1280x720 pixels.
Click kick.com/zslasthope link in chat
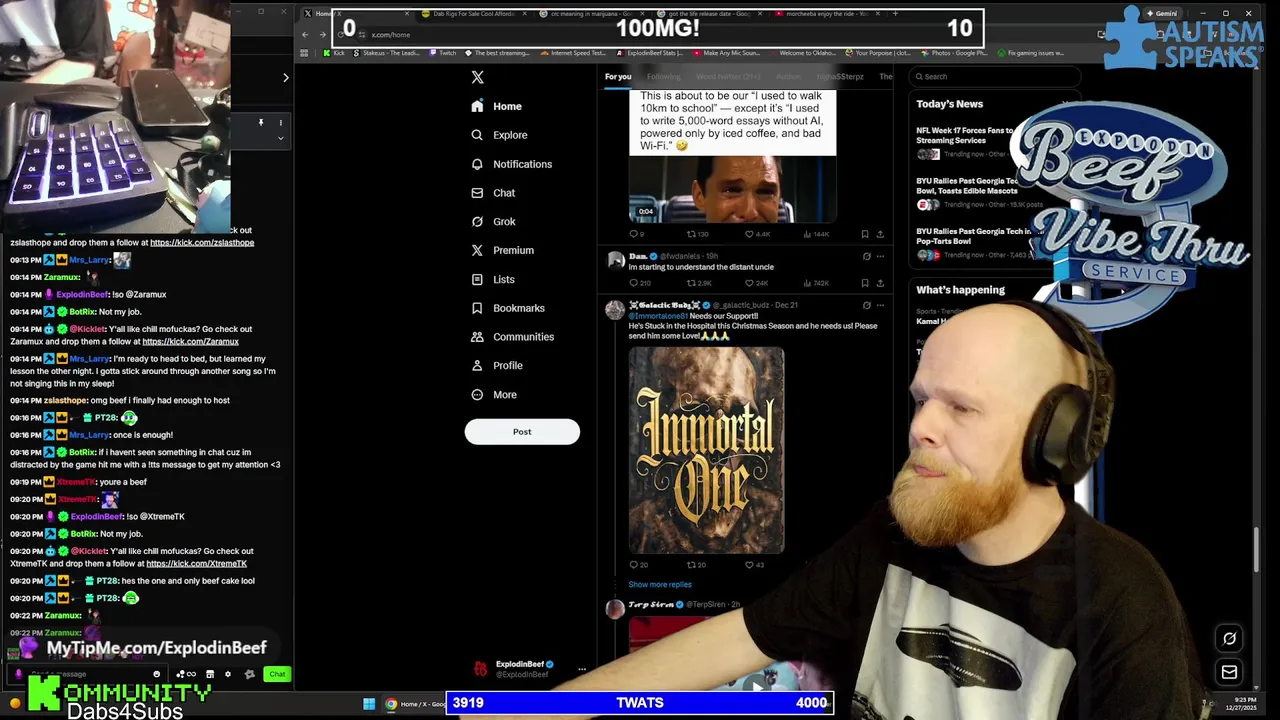pyautogui.click(x=202, y=243)
